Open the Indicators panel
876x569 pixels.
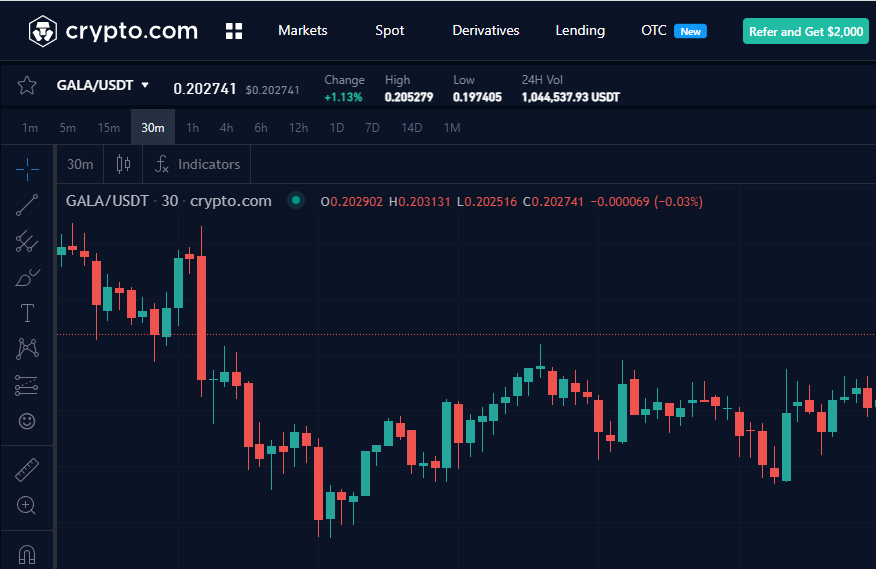(198, 164)
